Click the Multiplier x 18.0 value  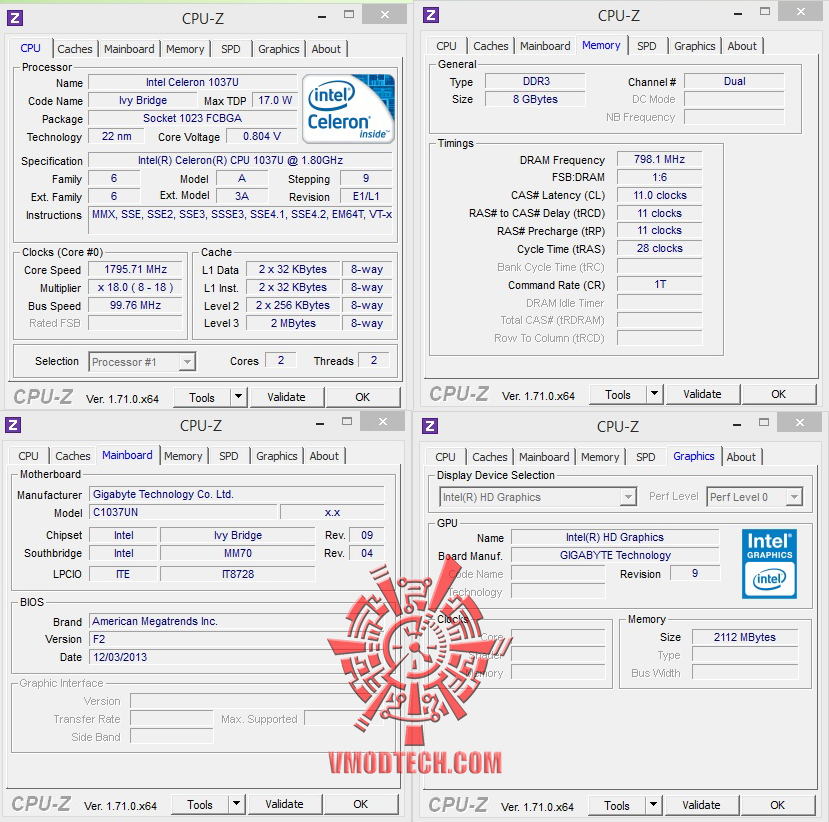135,288
